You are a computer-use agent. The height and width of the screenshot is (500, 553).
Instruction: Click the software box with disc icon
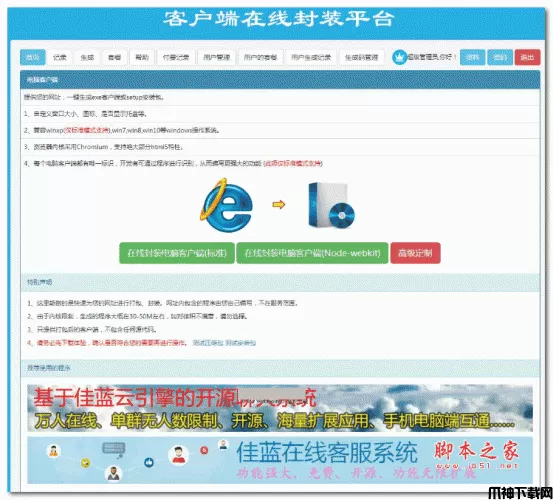(331, 205)
